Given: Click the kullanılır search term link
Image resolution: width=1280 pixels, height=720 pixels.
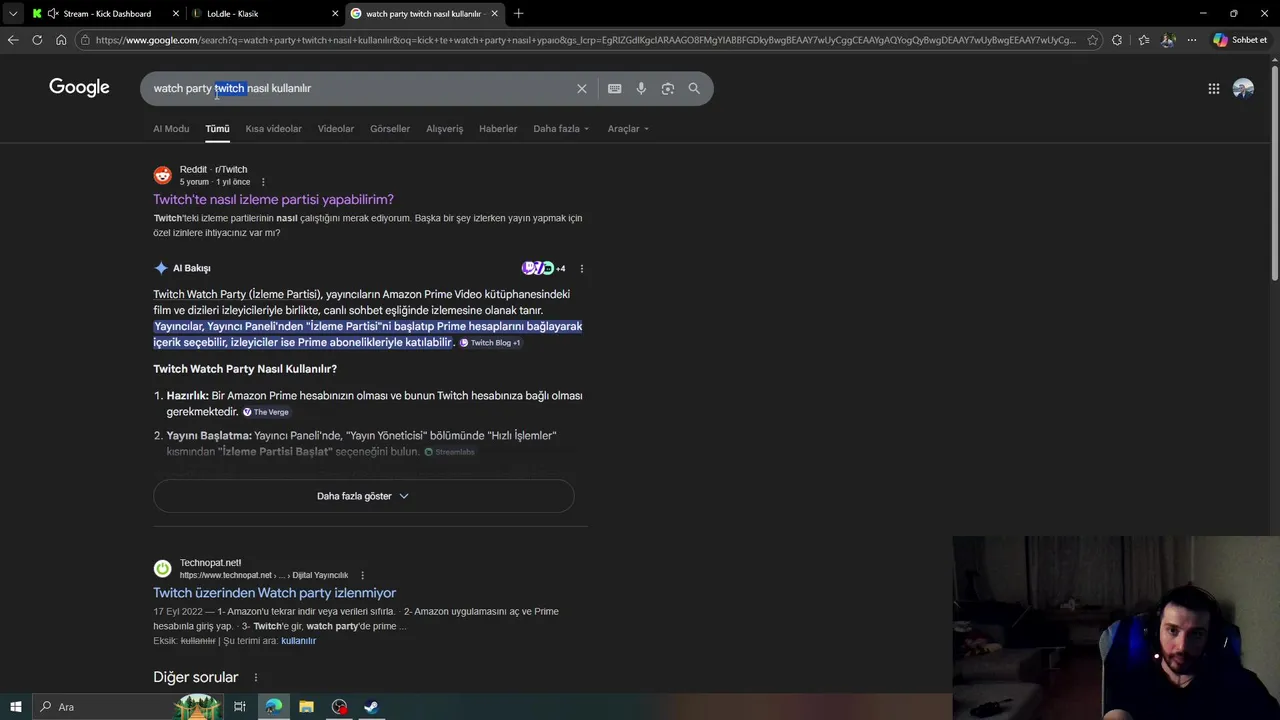Looking at the screenshot, I should (298, 641).
